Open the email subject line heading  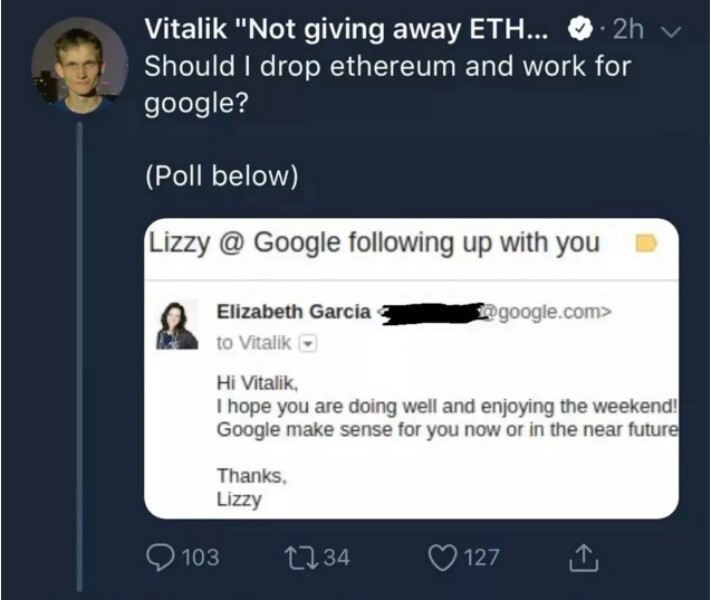coord(374,243)
